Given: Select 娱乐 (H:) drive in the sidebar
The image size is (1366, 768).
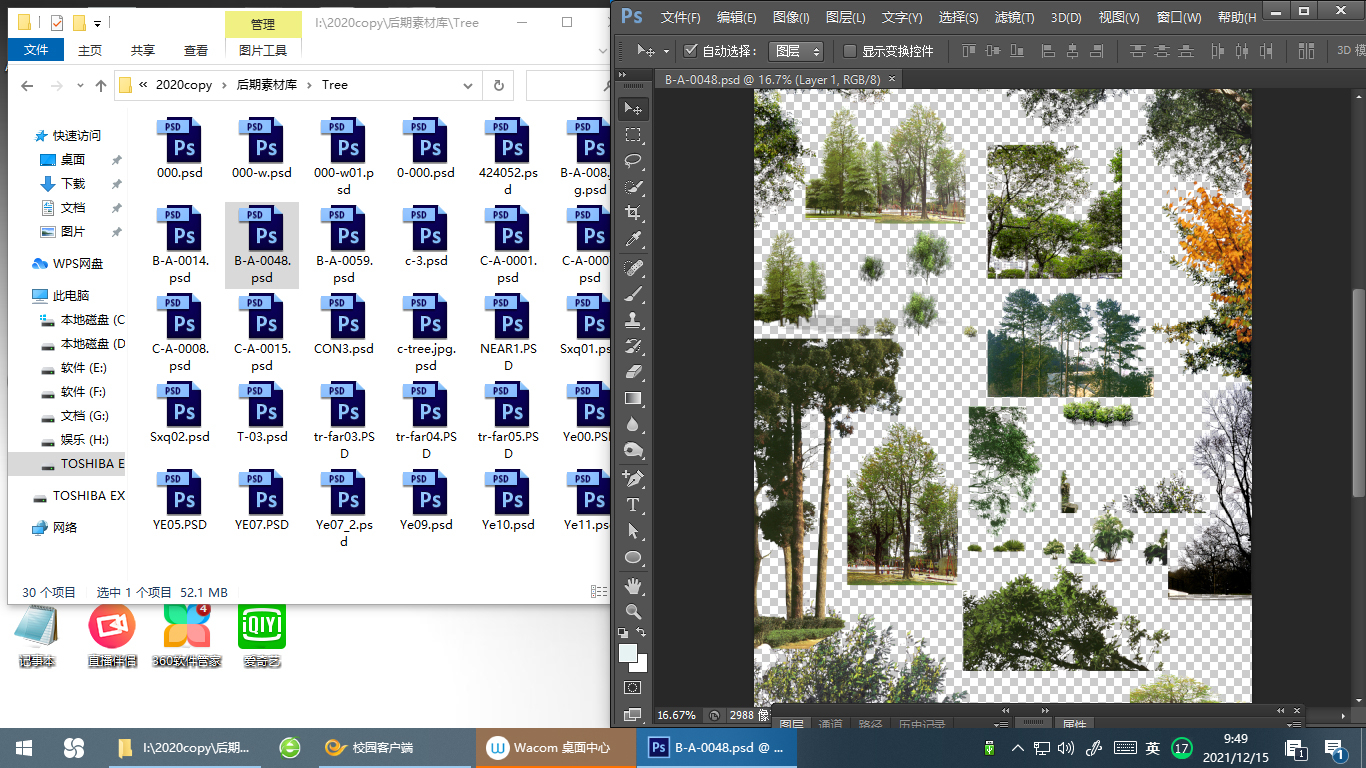Looking at the screenshot, I should pyautogui.click(x=85, y=439).
